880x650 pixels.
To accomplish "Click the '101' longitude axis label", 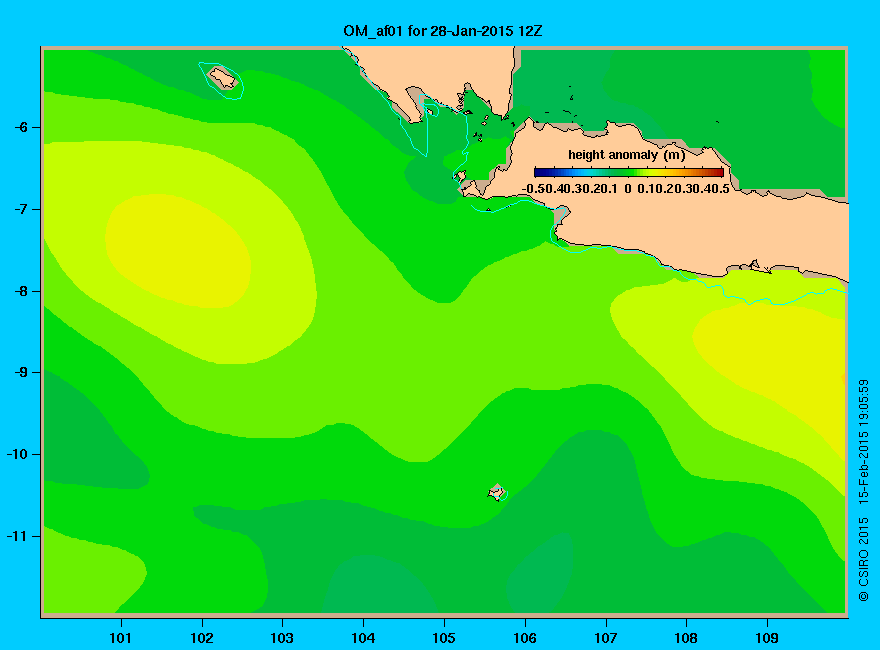I will click(x=120, y=638).
